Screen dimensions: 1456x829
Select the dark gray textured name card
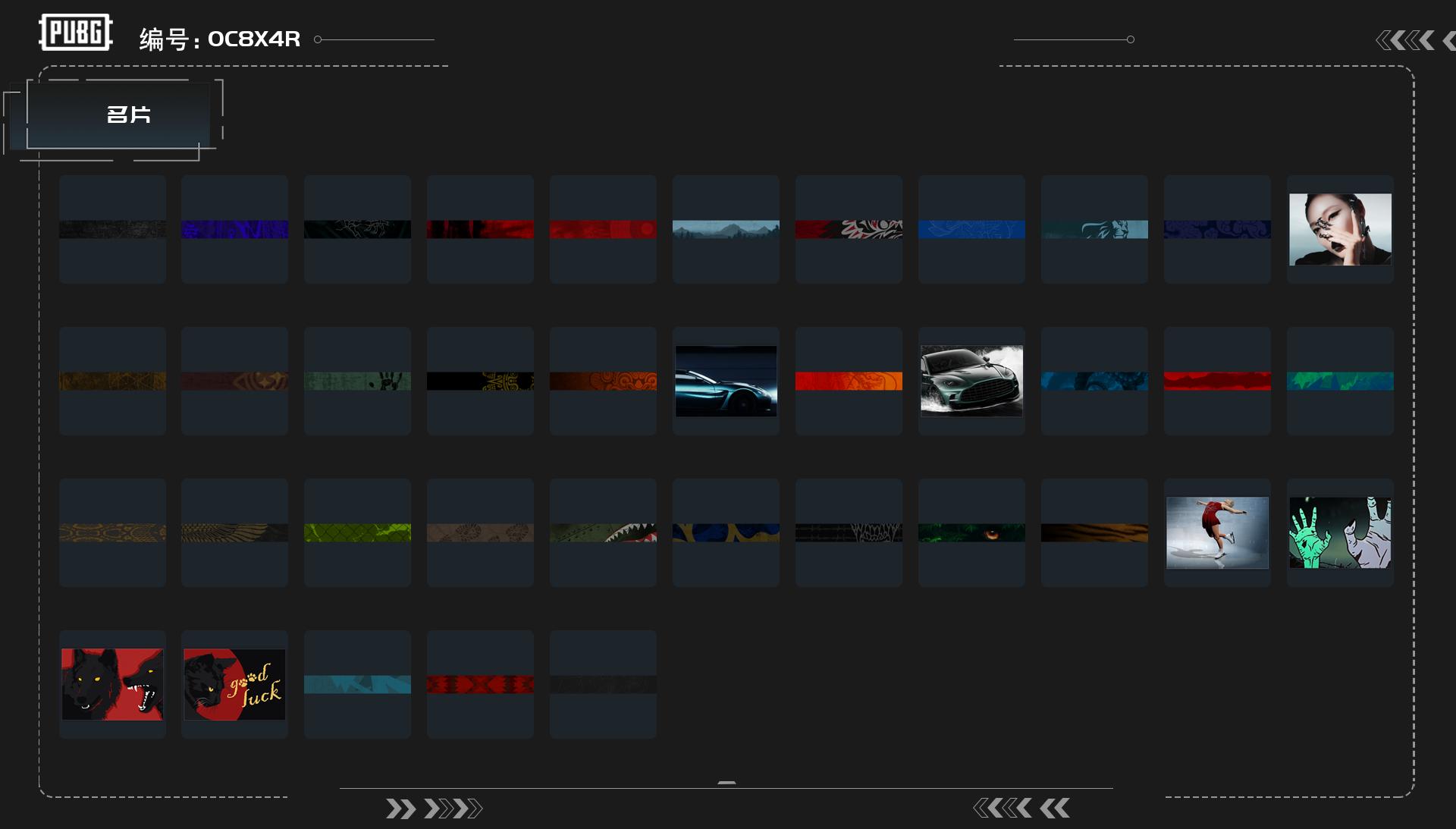coord(112,229)
